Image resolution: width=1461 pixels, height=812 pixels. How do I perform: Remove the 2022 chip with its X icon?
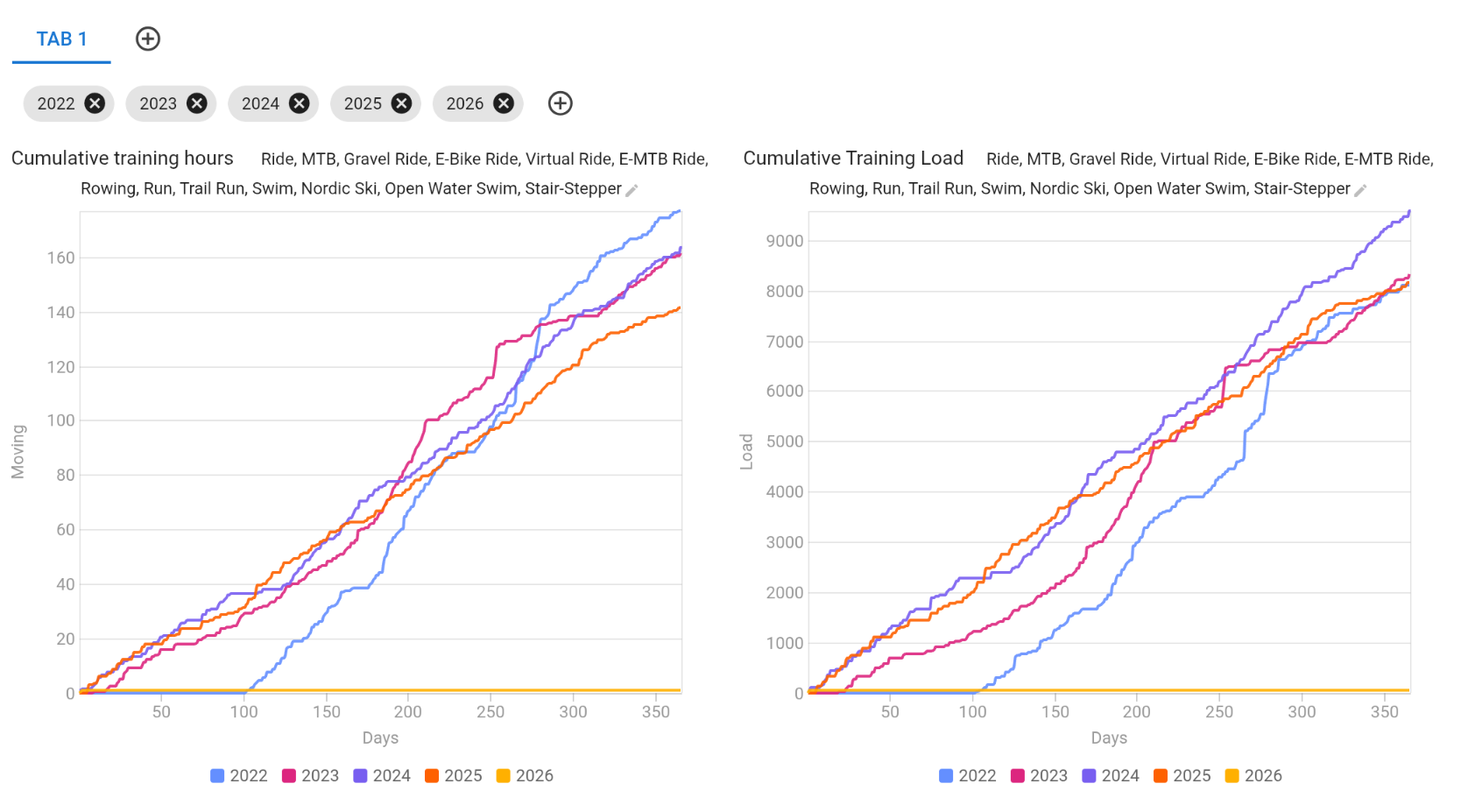[95, 103]
